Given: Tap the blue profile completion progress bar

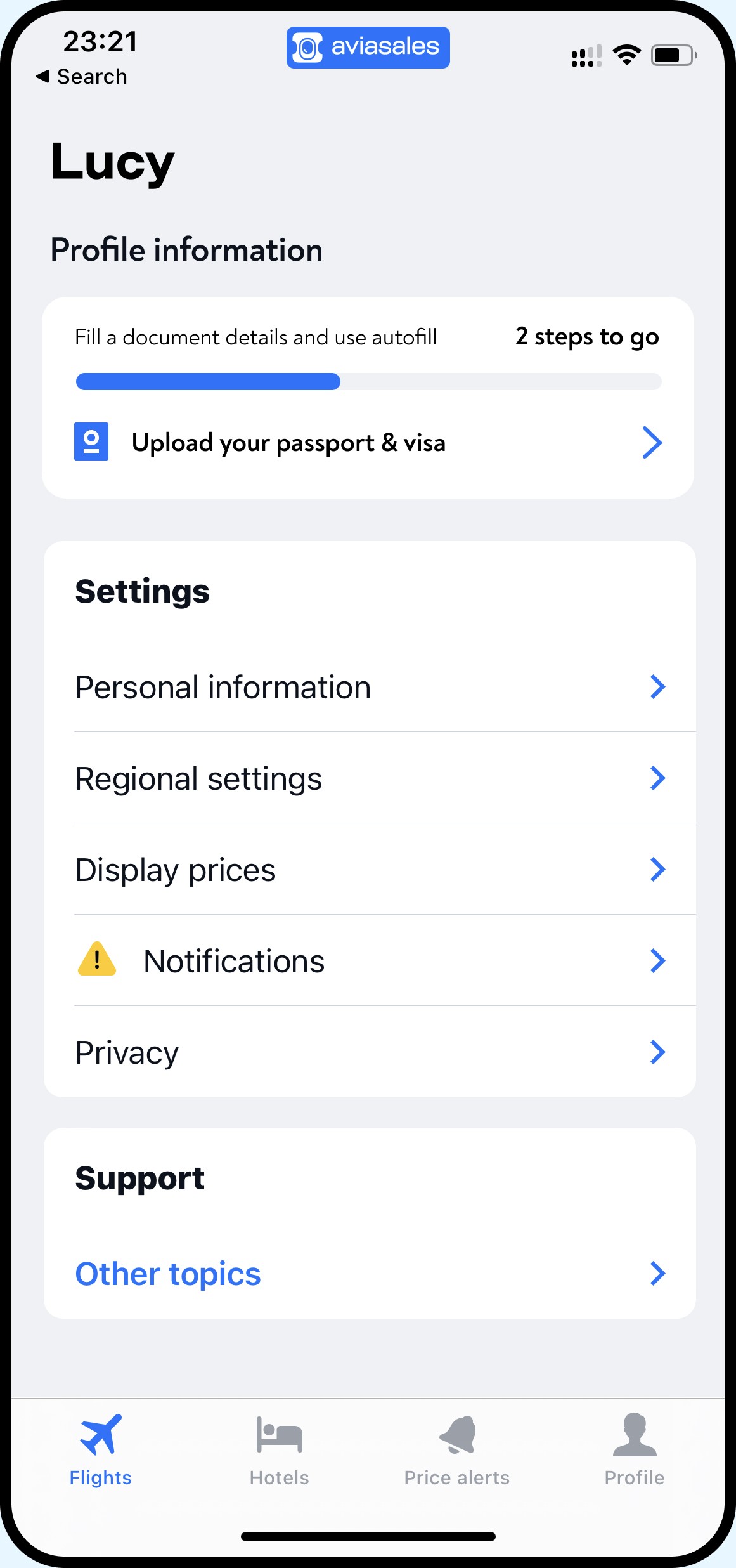Looking at the screenshot, I should (208, 381).
